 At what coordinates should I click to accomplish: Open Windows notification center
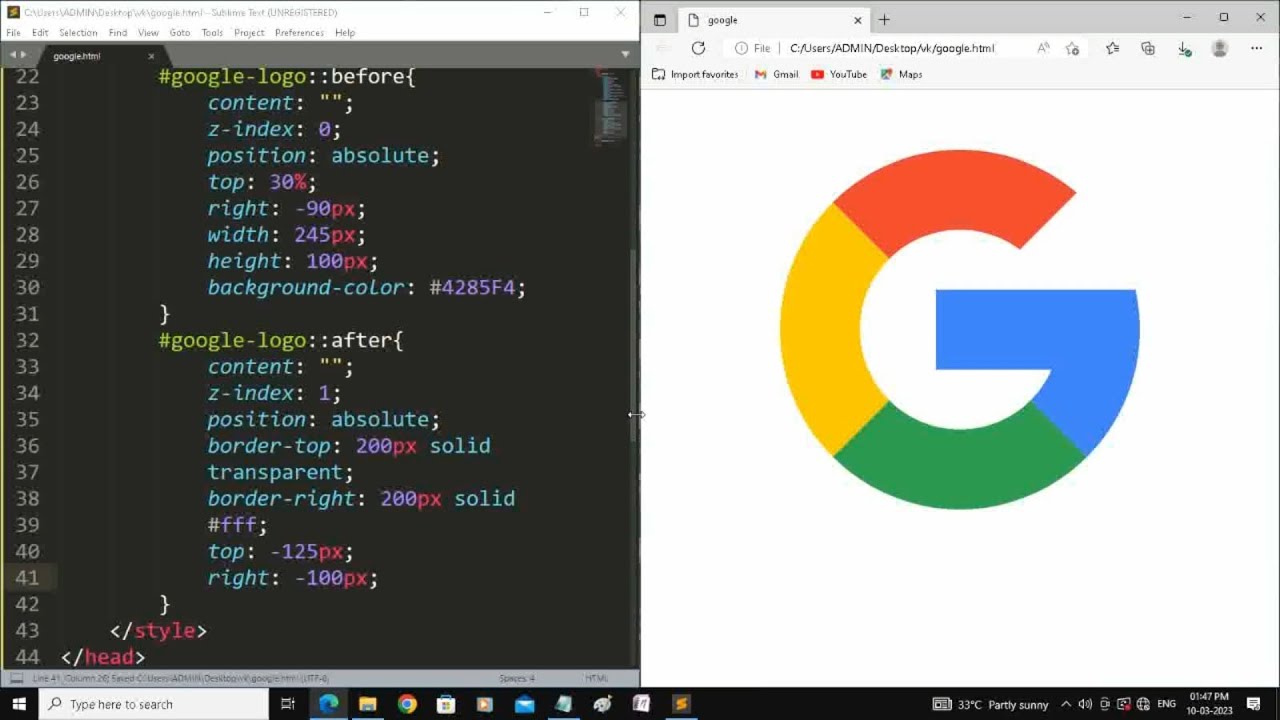pyautogui.click(x=1254, y=704)
